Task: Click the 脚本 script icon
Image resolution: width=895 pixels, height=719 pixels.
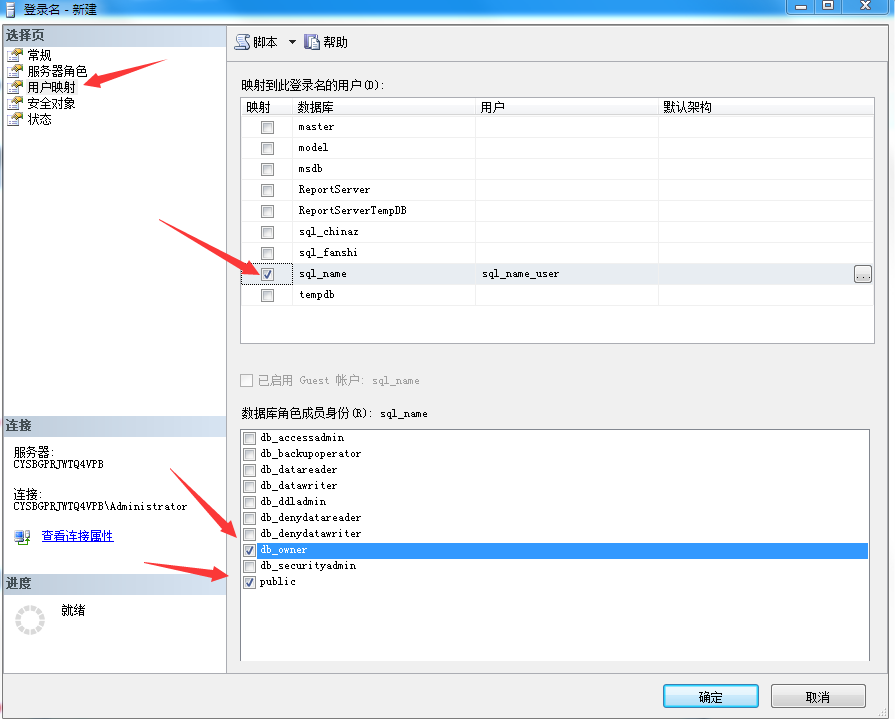Action: (243, 42)
